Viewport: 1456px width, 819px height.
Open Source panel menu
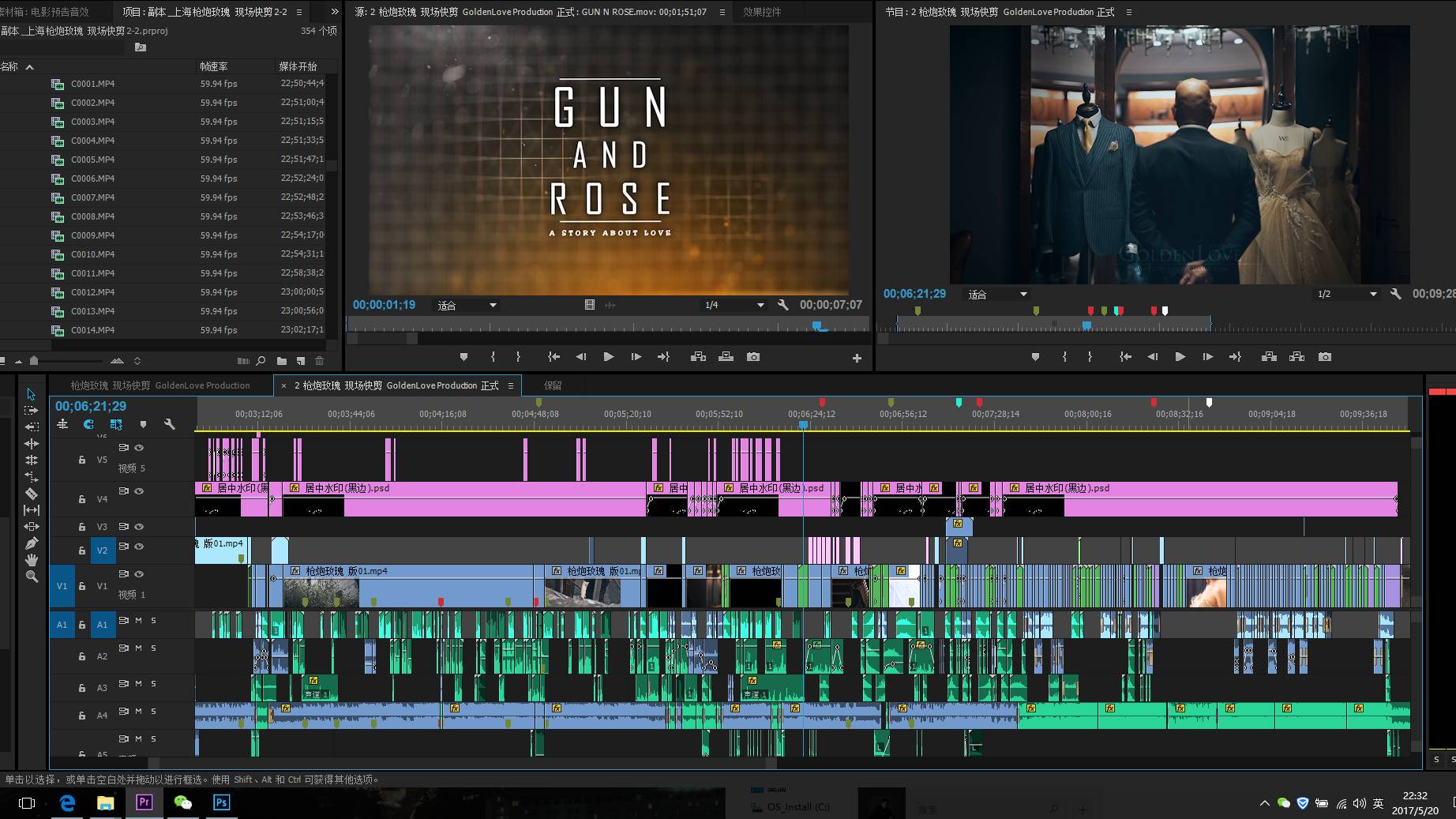click(722, 12)
